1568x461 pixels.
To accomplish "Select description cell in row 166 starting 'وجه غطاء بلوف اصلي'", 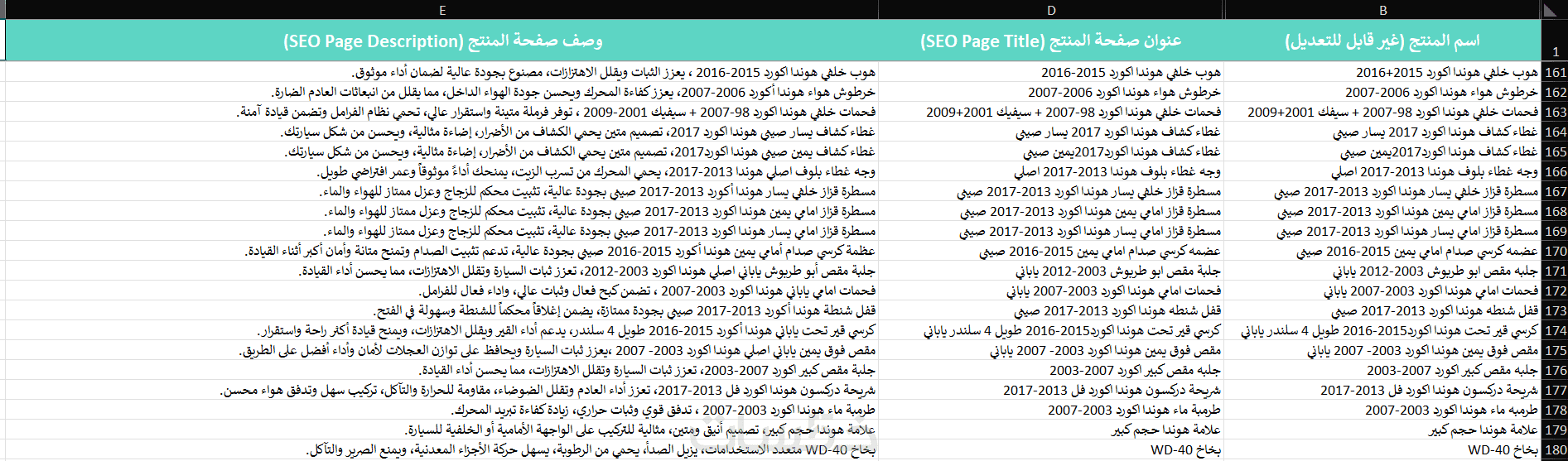I will point(442,171).
